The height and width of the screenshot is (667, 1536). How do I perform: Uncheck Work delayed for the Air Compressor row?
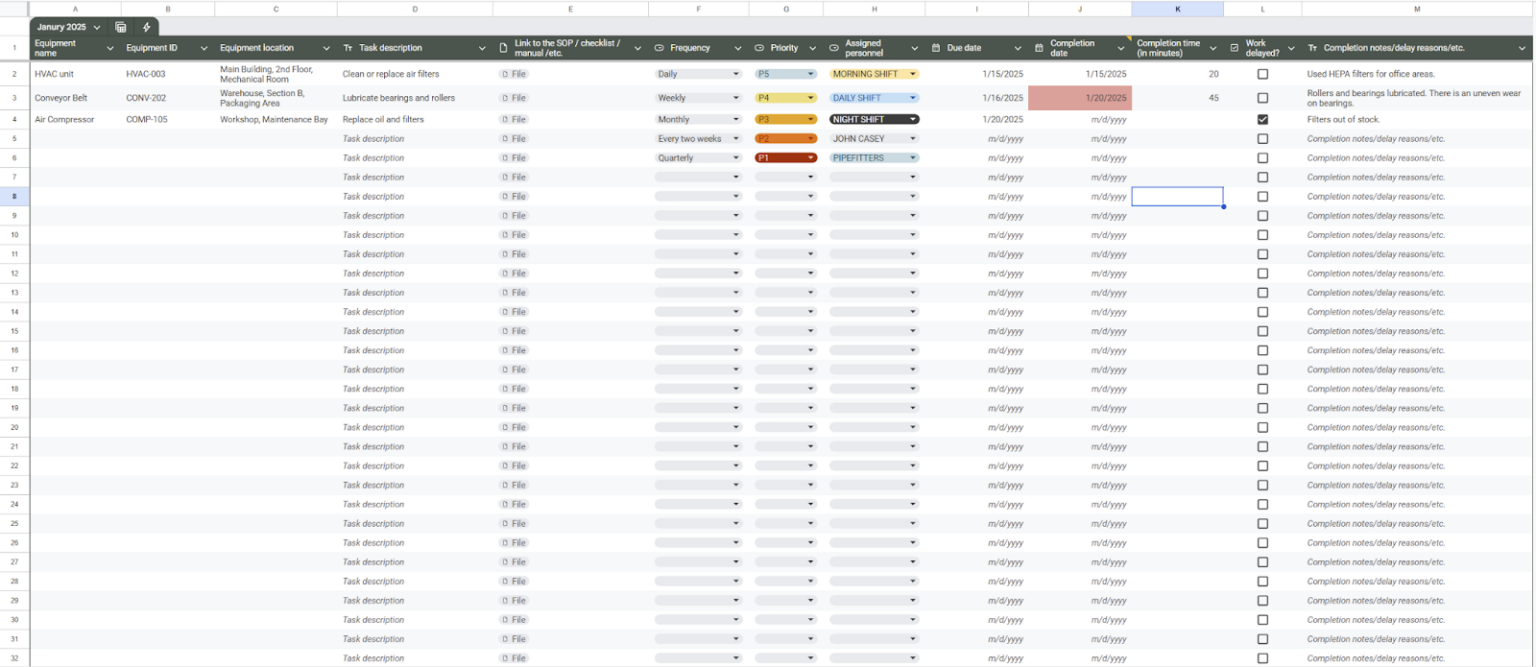[1262, 119]
